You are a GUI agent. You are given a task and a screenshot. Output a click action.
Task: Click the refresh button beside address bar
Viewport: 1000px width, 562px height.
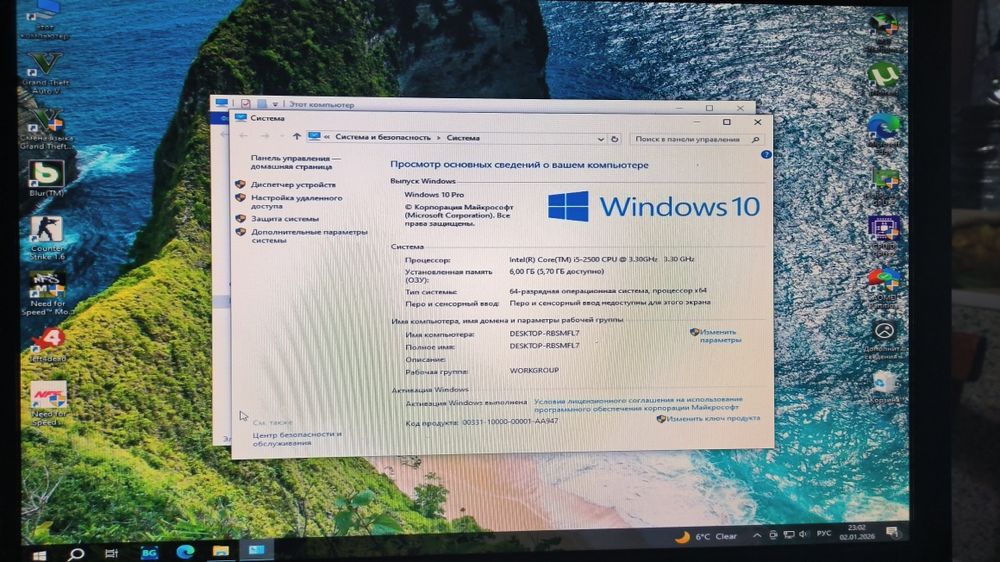click(615, 138)
